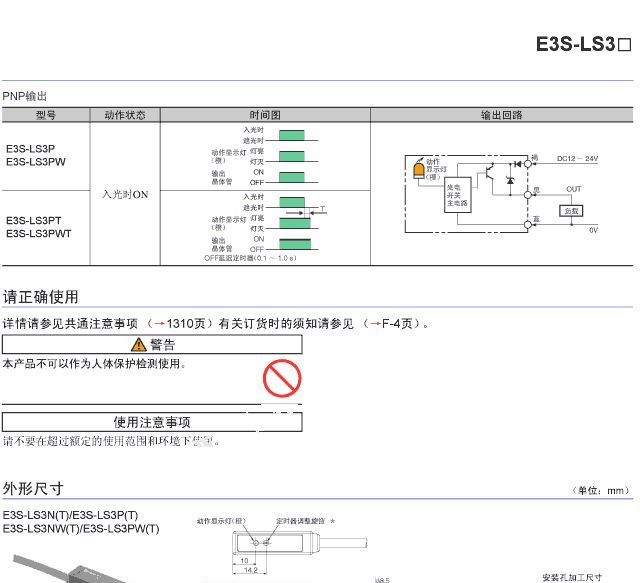This screenshot has width=640, height=583.
Task: Click the 本产品不可以作为人体保护检测使用 sentence
Action: point(94,363)
